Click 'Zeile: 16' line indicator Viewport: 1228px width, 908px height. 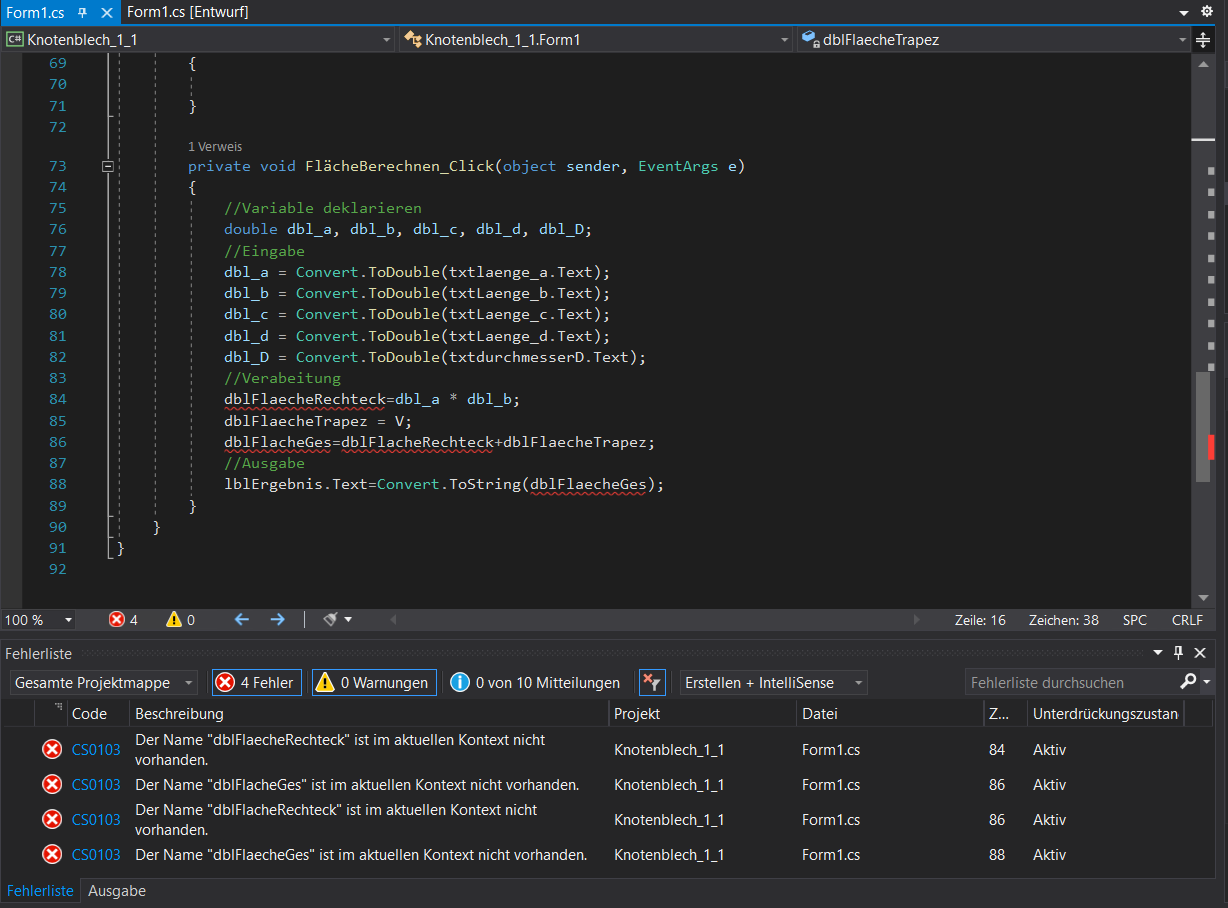click(x=980, y=620)
